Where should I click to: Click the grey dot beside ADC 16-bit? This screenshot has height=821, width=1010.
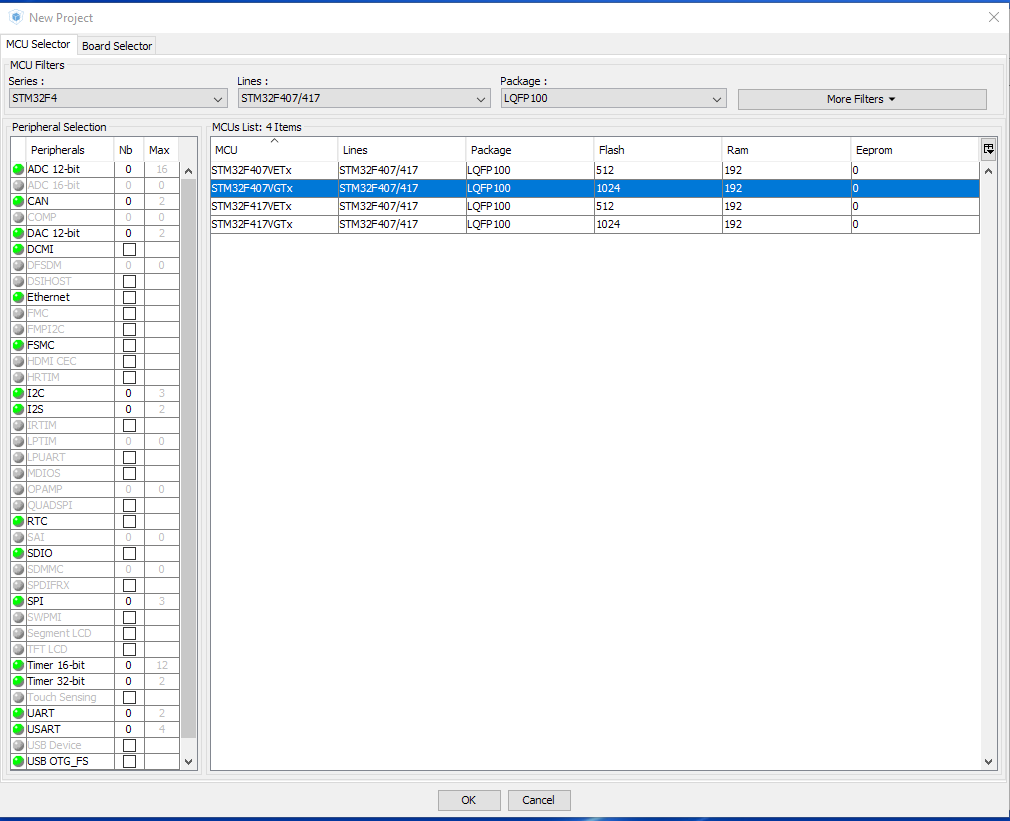19,185
